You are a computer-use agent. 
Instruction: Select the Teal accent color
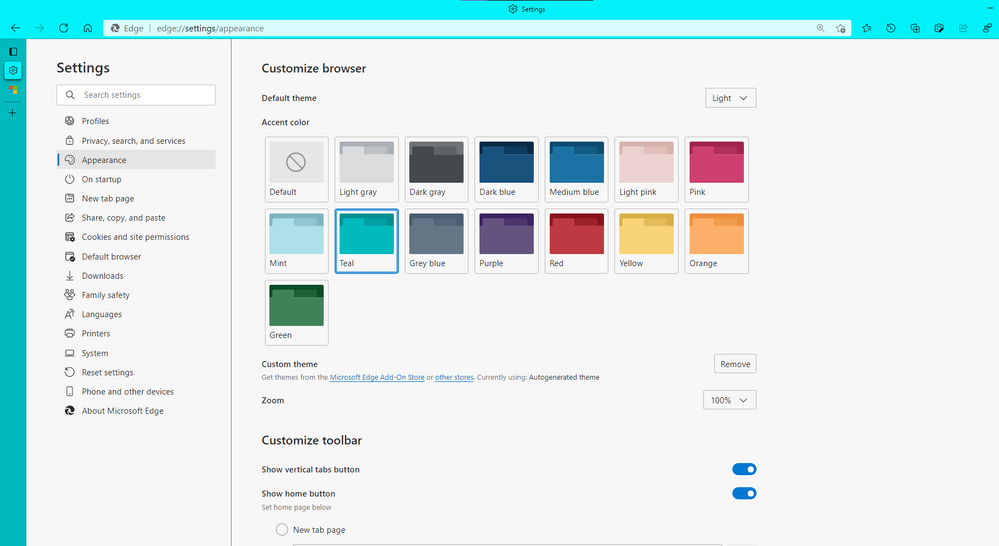[366, 241]
